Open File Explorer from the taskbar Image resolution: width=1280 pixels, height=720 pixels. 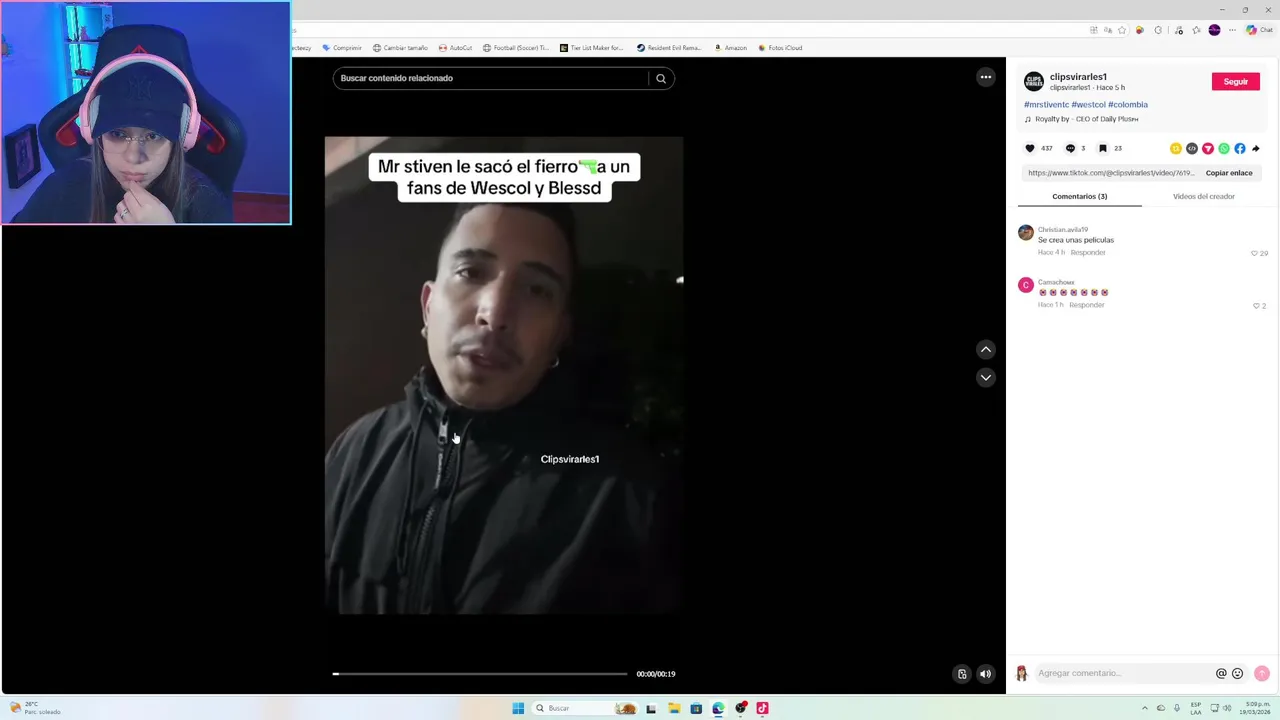click(x=674, y=708)
